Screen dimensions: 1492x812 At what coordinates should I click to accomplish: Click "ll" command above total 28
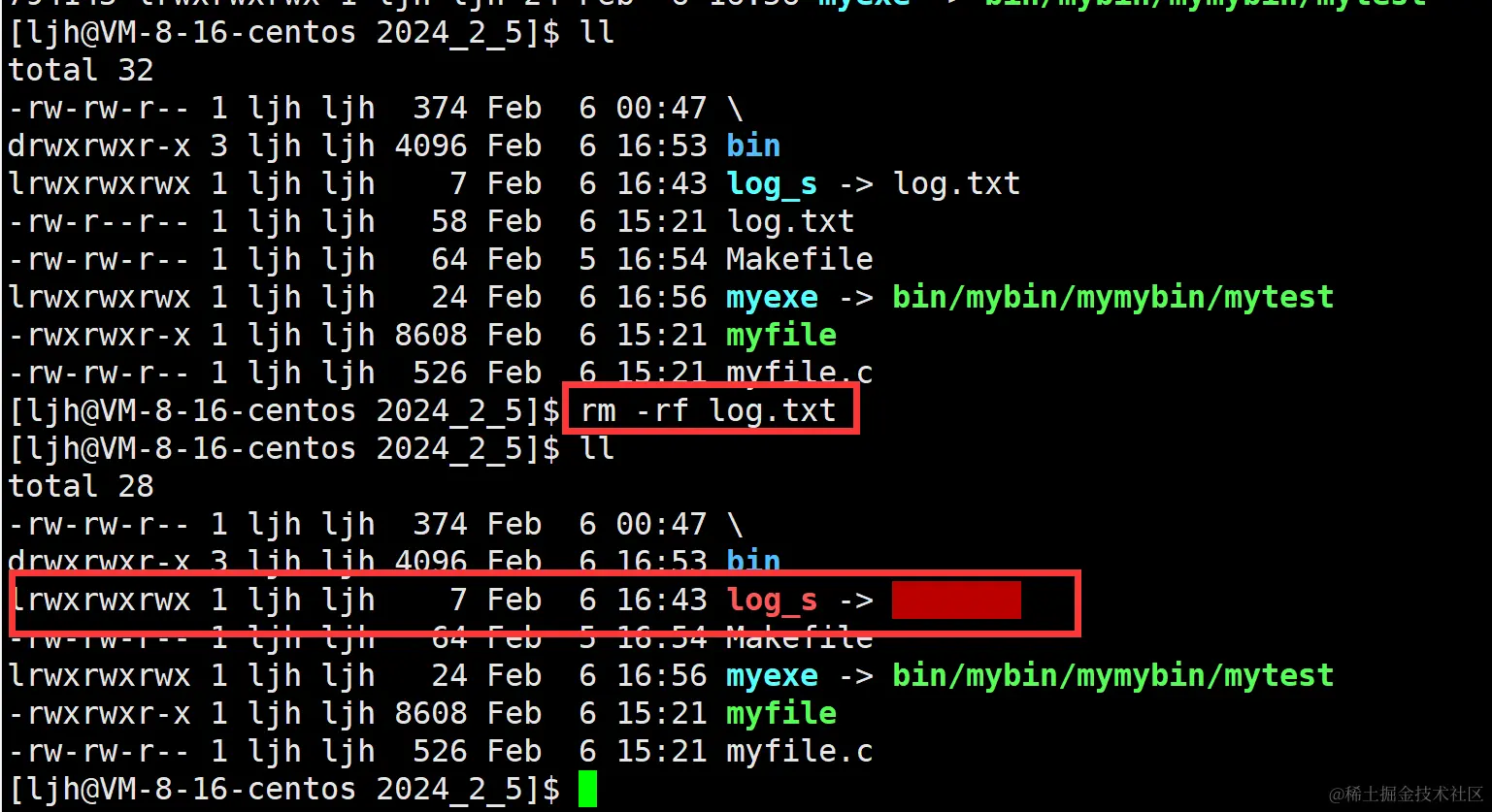coord(597,448)
